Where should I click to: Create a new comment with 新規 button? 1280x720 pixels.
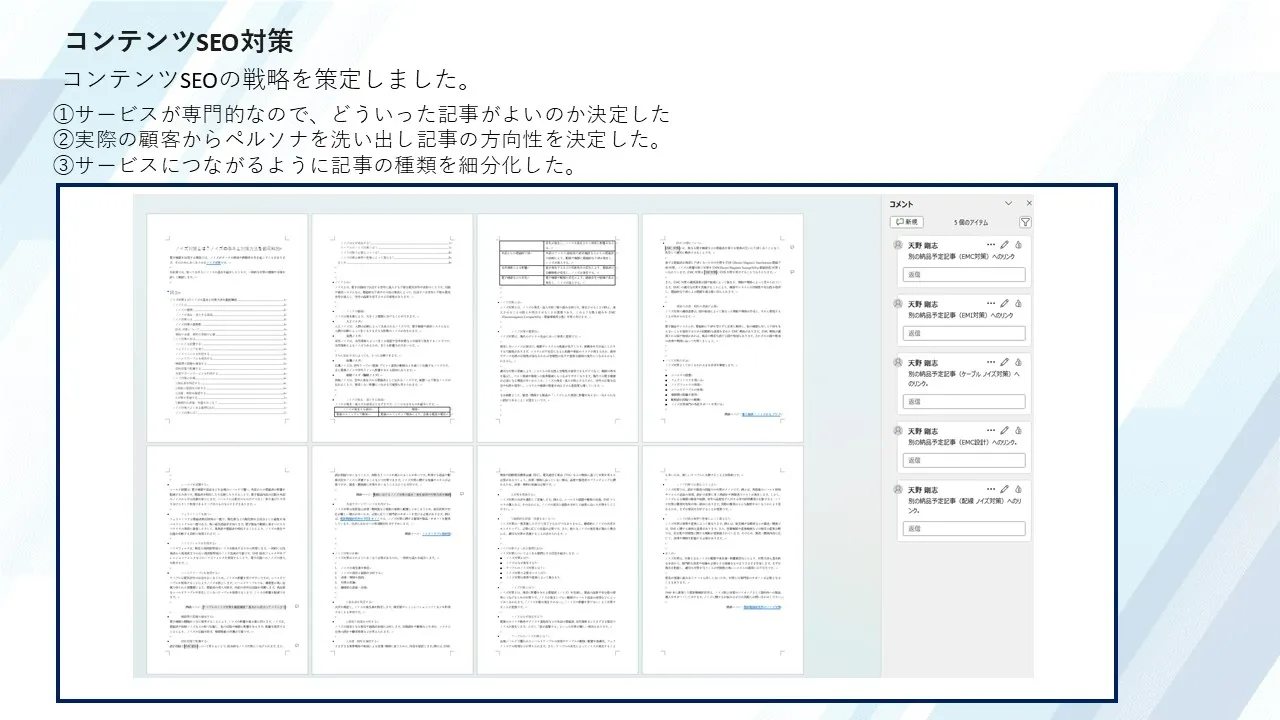coord(906,222)
